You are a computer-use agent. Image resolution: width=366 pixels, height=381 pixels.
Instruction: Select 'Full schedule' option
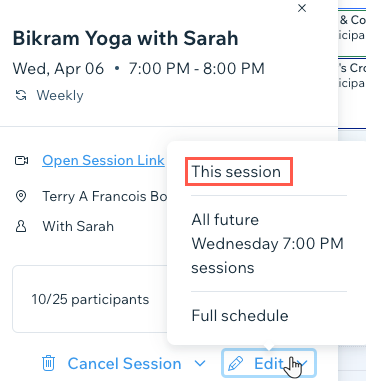tap(240, 316)
